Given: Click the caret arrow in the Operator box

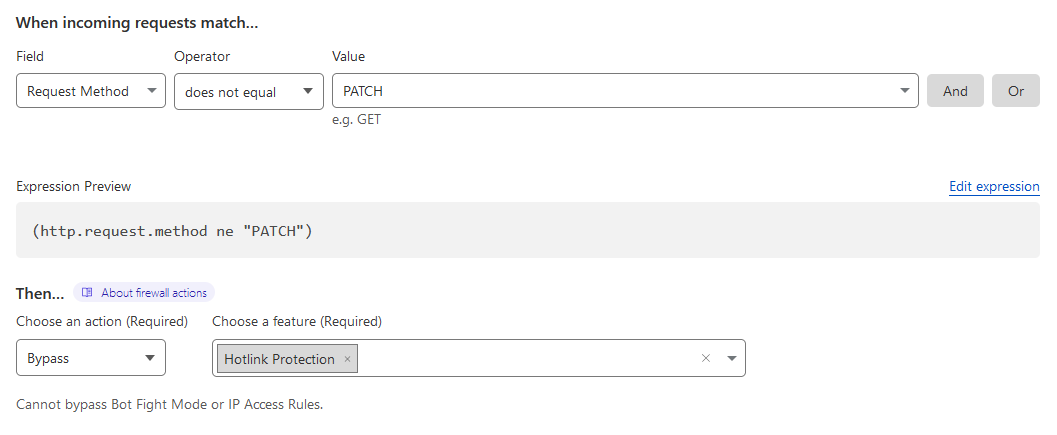Looking at the screenshot, I should pos(309,91).
